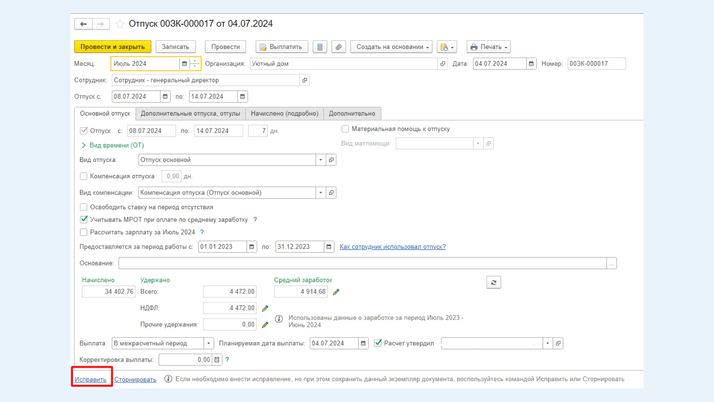
Task: Open attached files paperclip icon
Action: click(338, 47)
